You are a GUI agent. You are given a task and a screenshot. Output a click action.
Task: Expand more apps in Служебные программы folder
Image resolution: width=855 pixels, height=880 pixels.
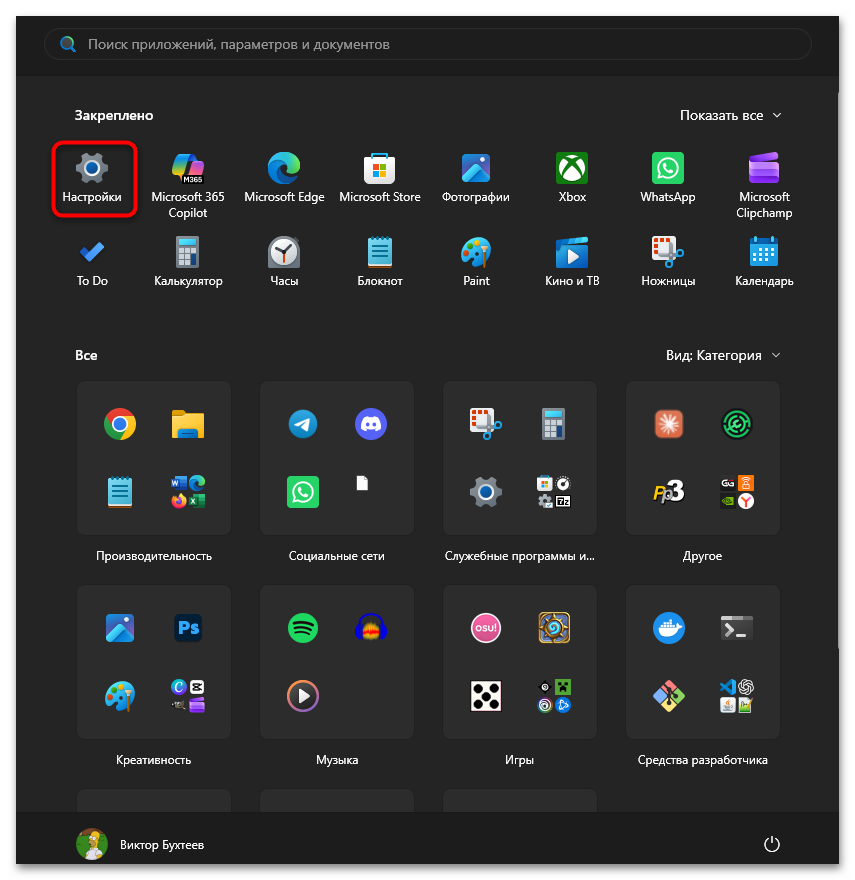[x=554, y=492]
